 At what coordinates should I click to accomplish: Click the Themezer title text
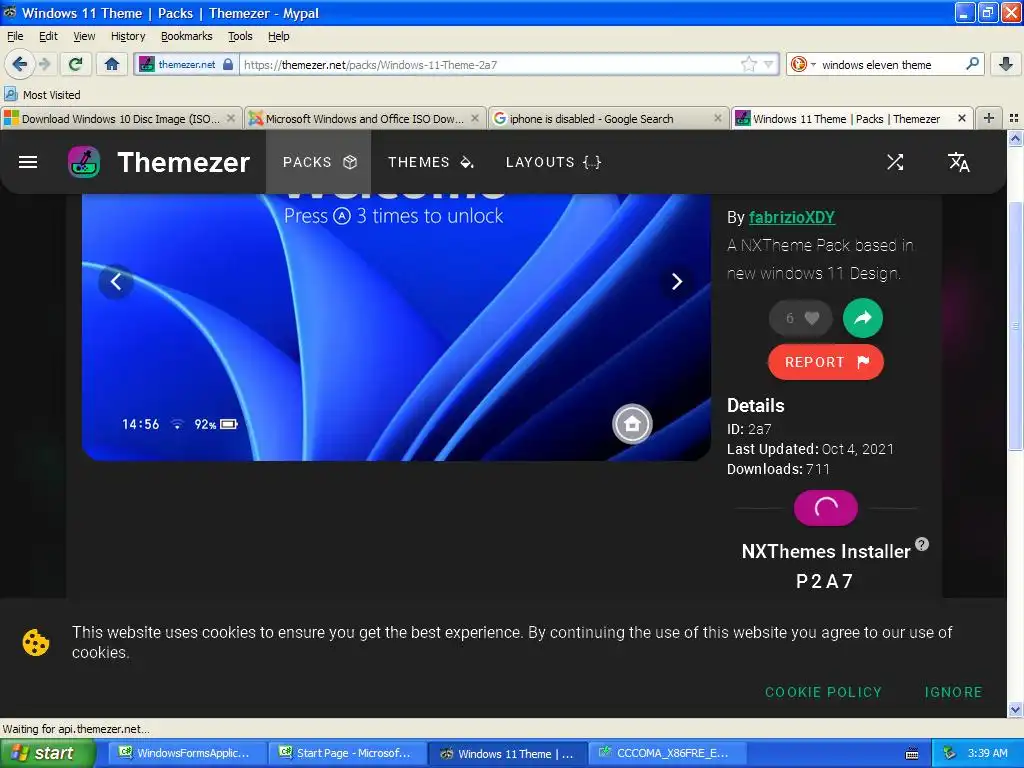184,162
